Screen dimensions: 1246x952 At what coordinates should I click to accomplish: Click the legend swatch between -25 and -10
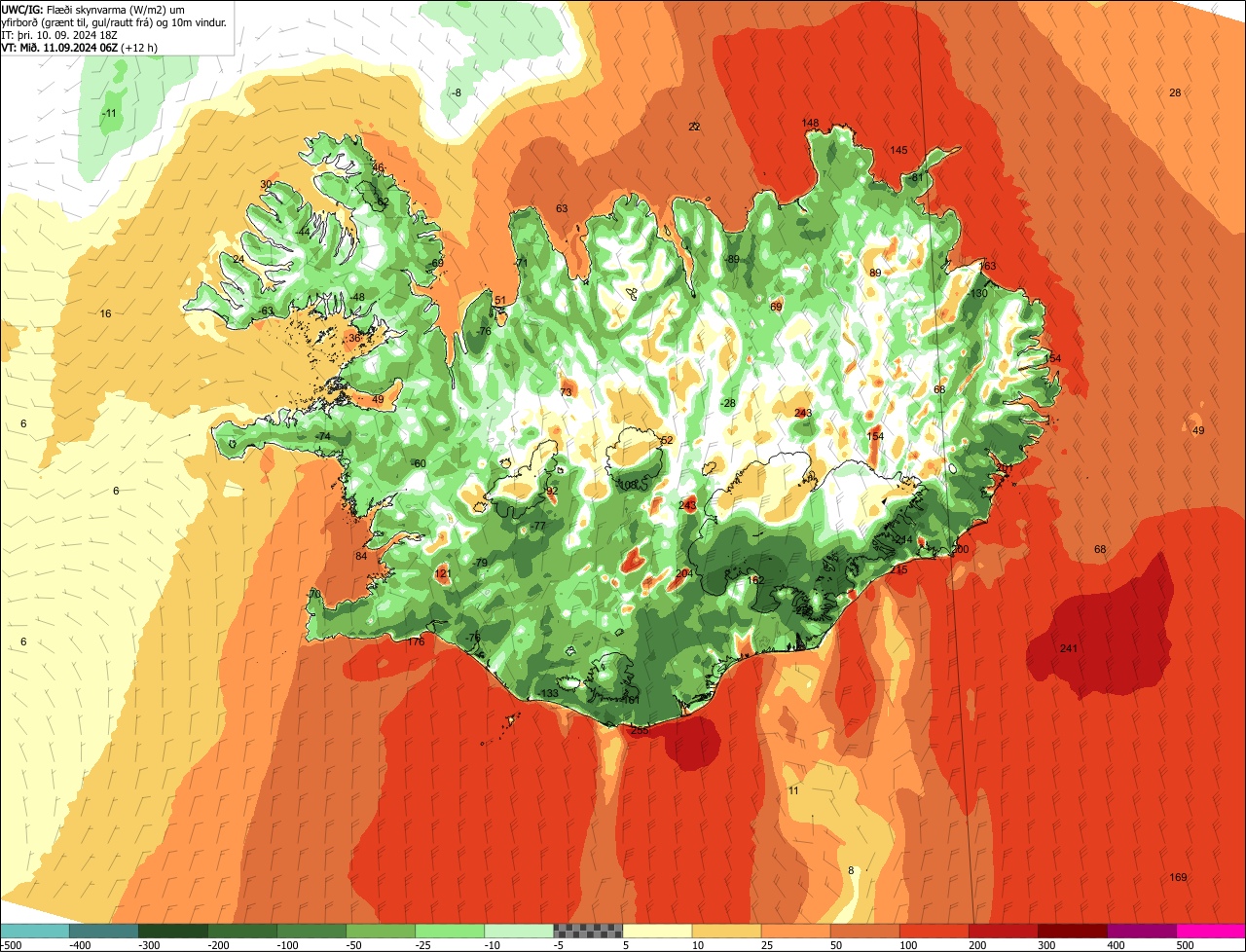pos(450,931)
